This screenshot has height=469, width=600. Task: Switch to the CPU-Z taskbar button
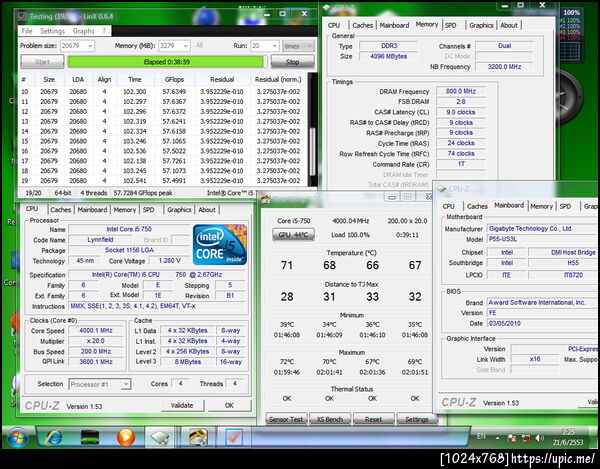tap(160, 437)
